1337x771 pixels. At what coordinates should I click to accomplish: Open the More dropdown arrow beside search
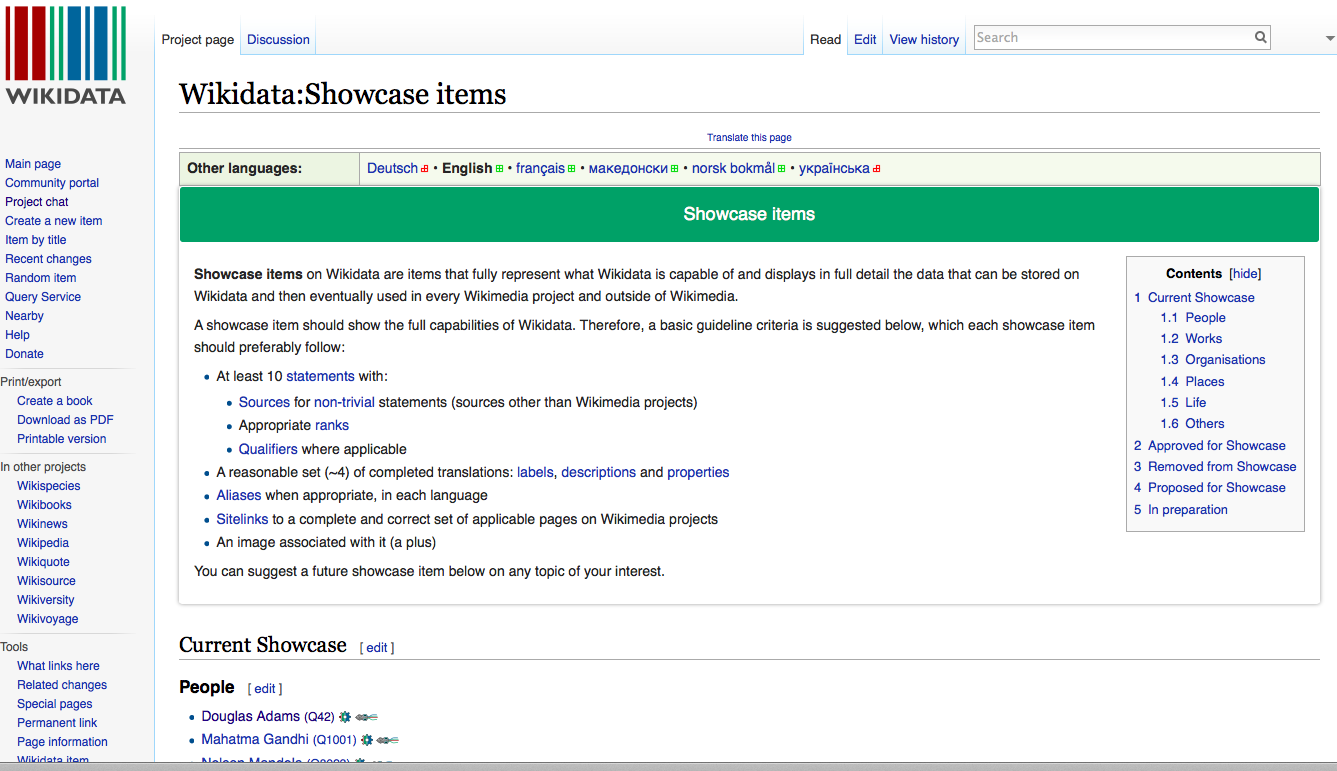click(1330, 39)
